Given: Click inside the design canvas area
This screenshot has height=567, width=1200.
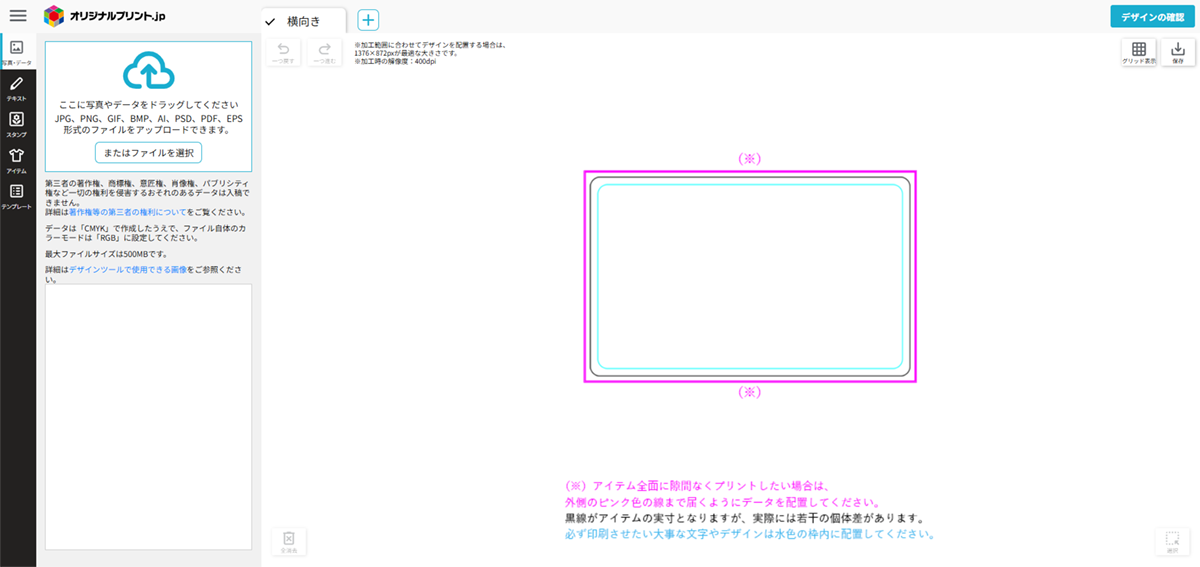Looking at the screenshot, I should tap(750, 277).
